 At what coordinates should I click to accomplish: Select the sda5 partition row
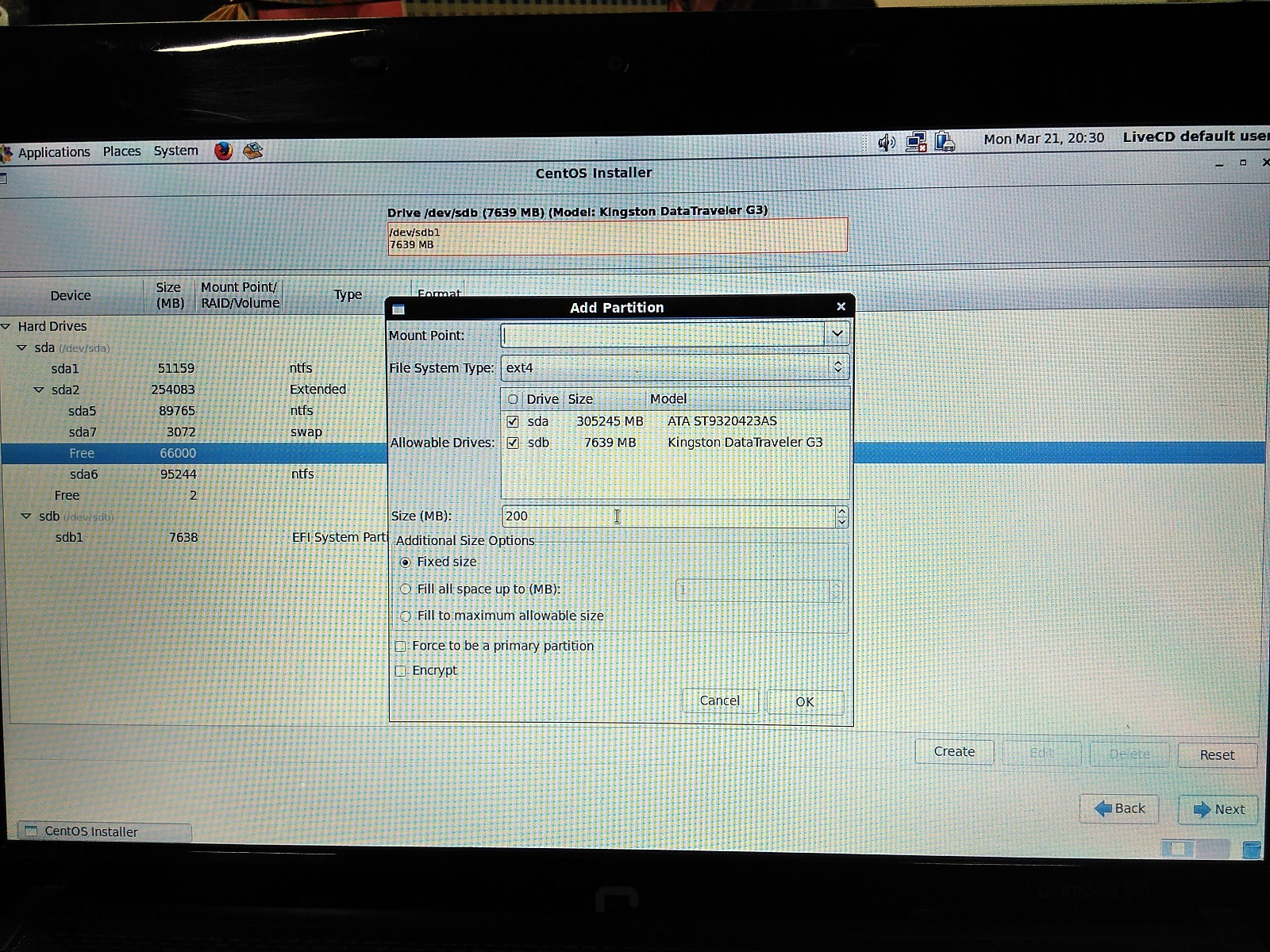[x=194, y=411]
